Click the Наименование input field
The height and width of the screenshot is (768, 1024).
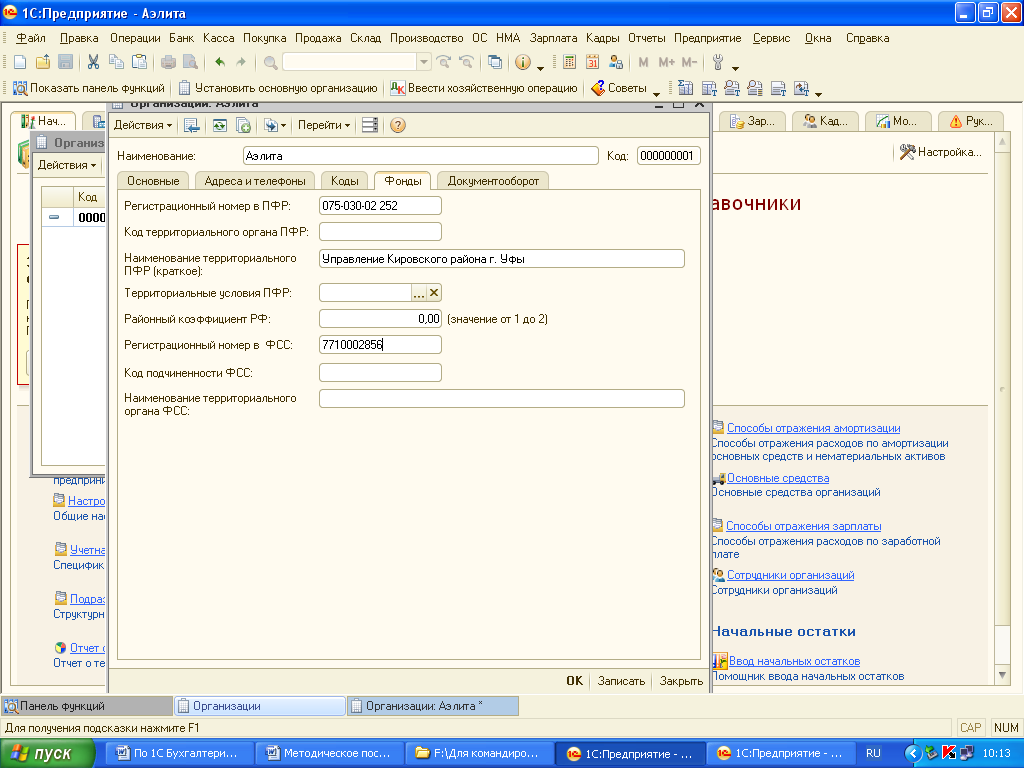pos(421,156)
